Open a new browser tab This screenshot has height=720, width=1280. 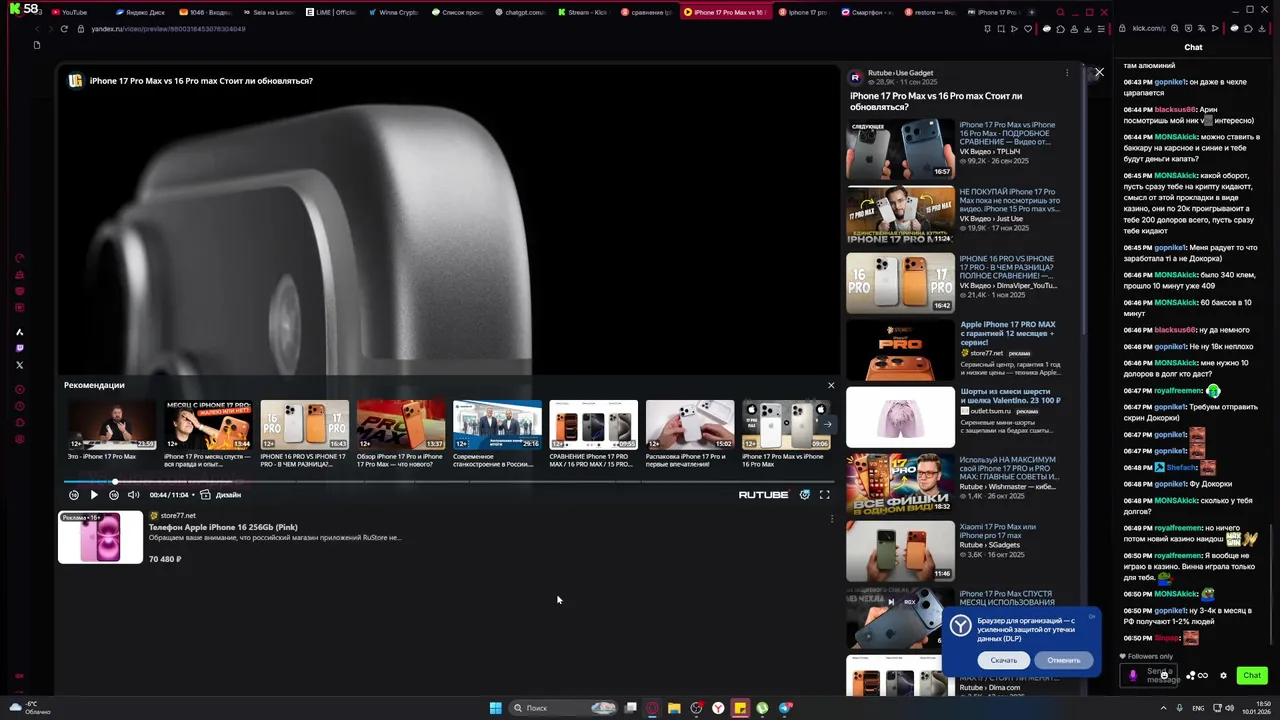pos(1032,12)
